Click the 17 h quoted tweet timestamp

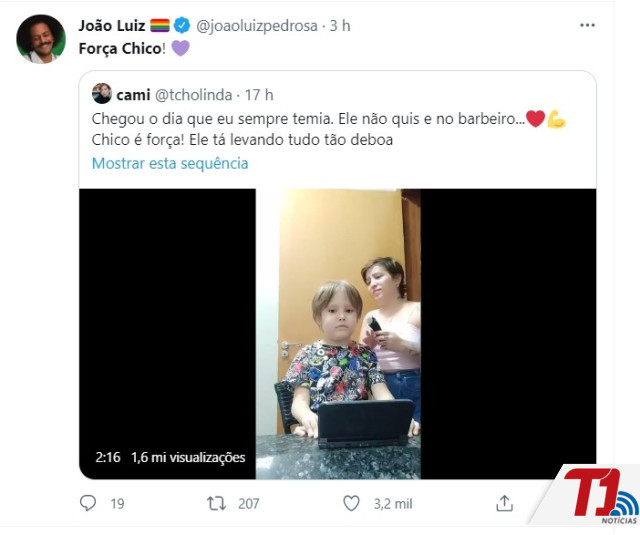click(x=259, y=95)
